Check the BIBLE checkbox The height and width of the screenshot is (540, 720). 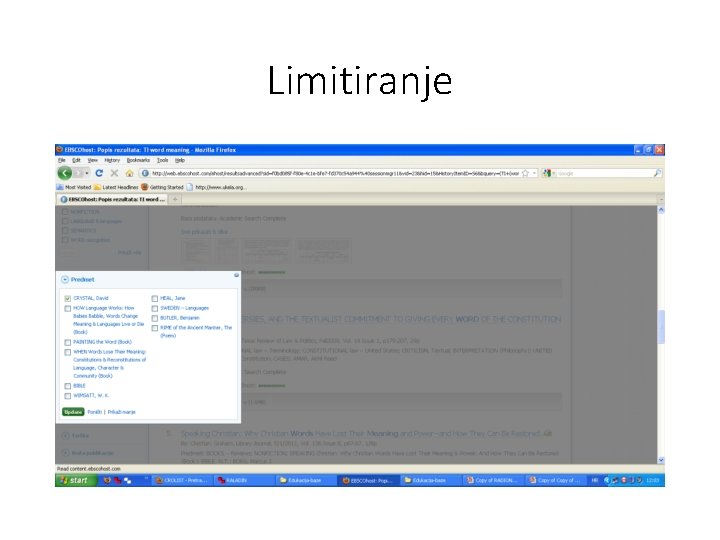68,386
